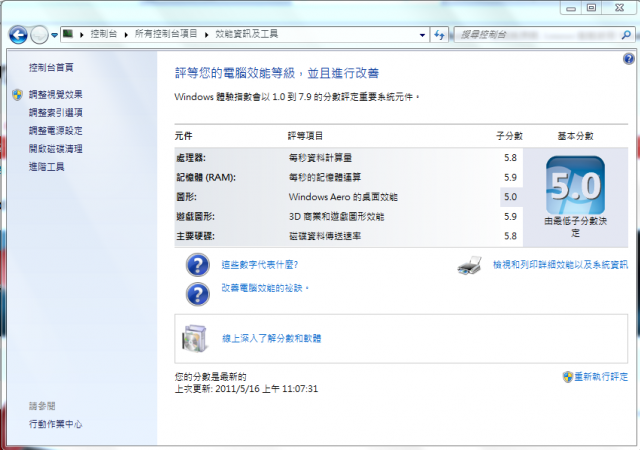Open 調整索引選項 link
The height and width of the screenshot is (450, 640).
56,112
